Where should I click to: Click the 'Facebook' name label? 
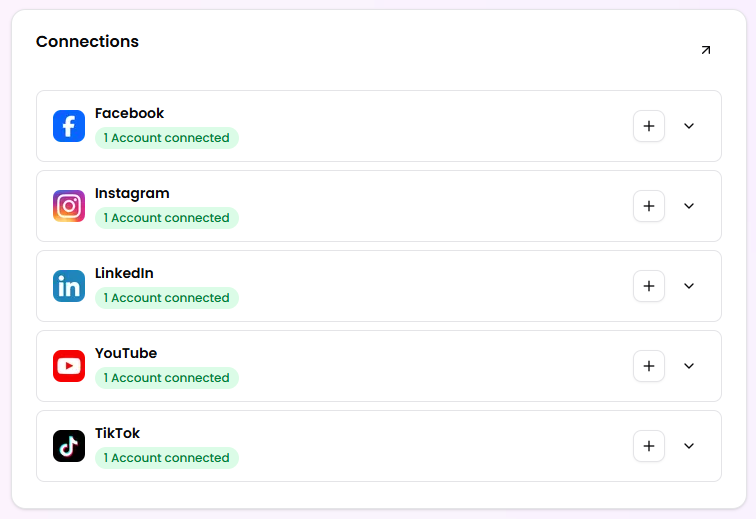129,113
